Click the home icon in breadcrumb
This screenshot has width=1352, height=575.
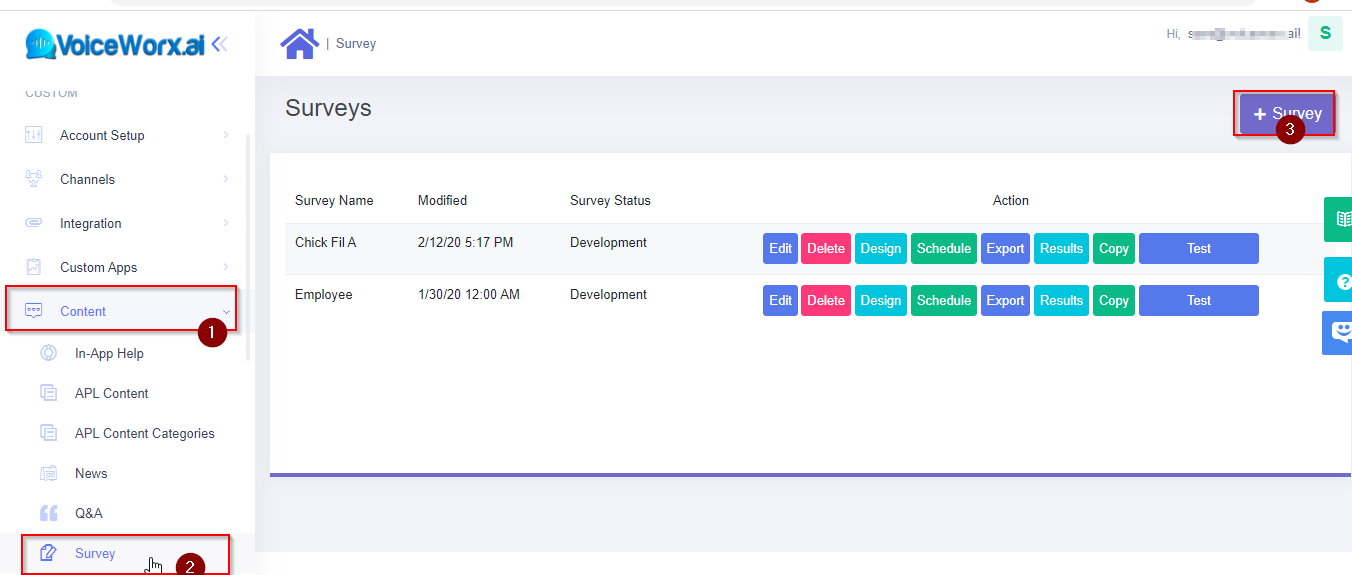[299, 43]
